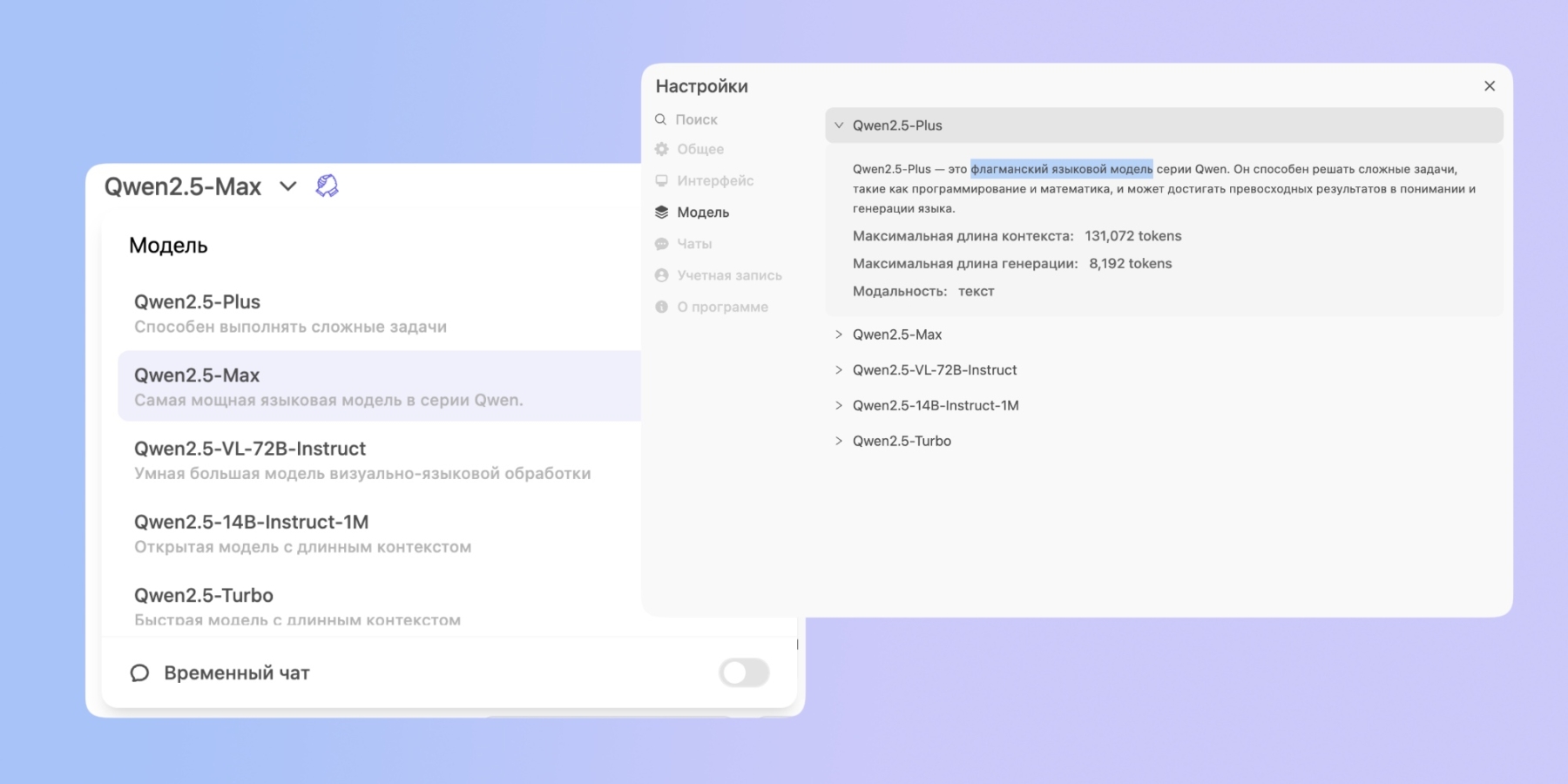
Task: Expand the Qwen2.5-VL-72B-Instruct settings row
Action: pos(839,370)
